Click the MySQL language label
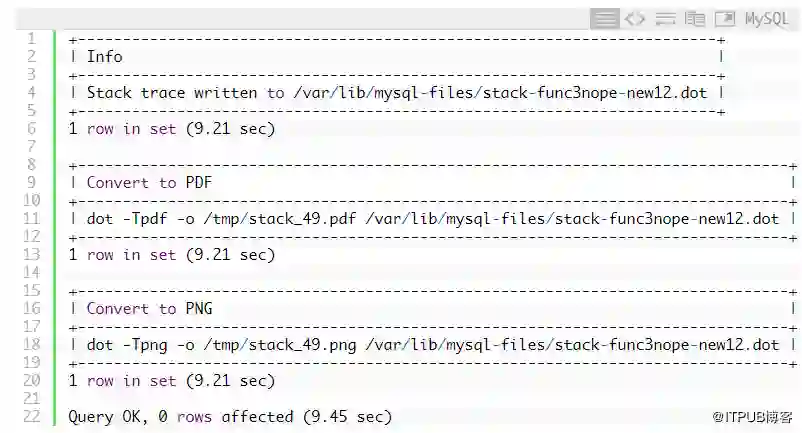The image size is (802, 433). point(767,19)
